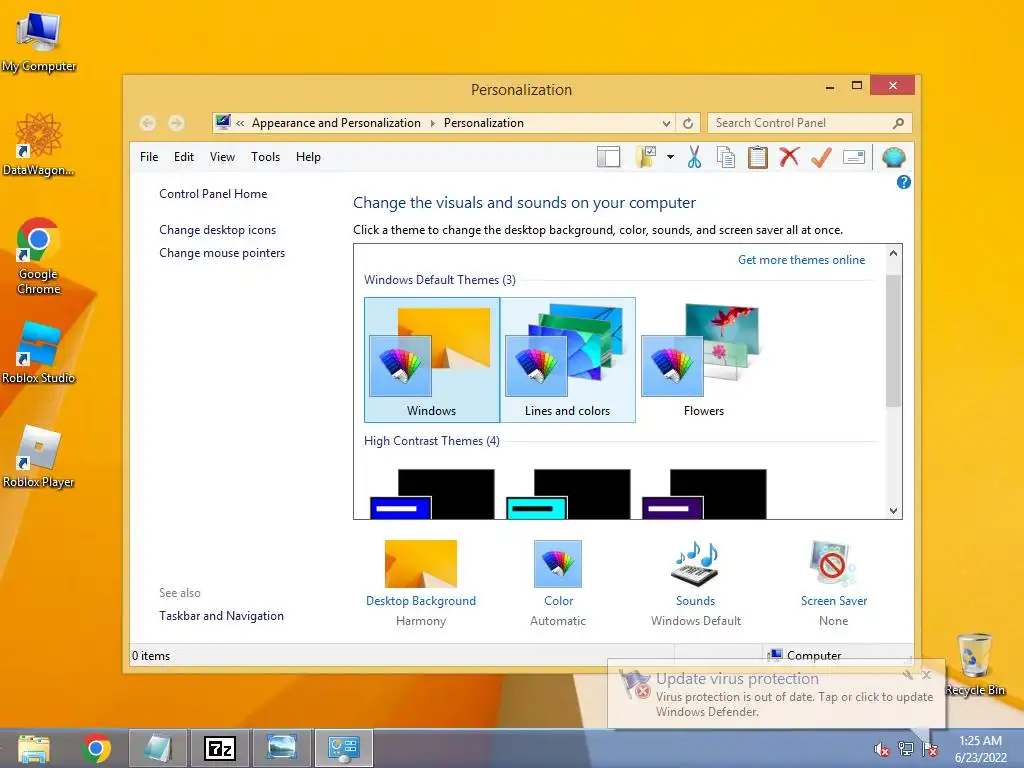Click Get more themes online
This screenshot has height=768, width=1024.
[x=801, y=260]
